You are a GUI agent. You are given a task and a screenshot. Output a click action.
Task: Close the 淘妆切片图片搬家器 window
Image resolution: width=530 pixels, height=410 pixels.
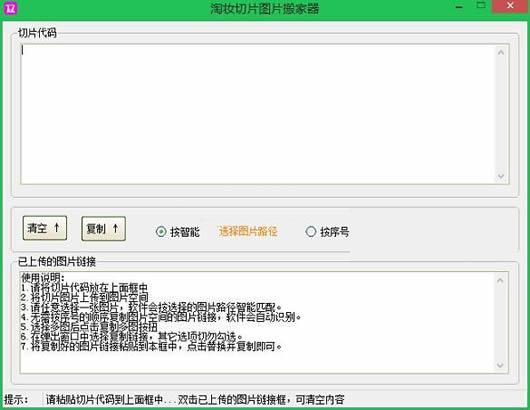pyautogui.click(x=510, y=6)
